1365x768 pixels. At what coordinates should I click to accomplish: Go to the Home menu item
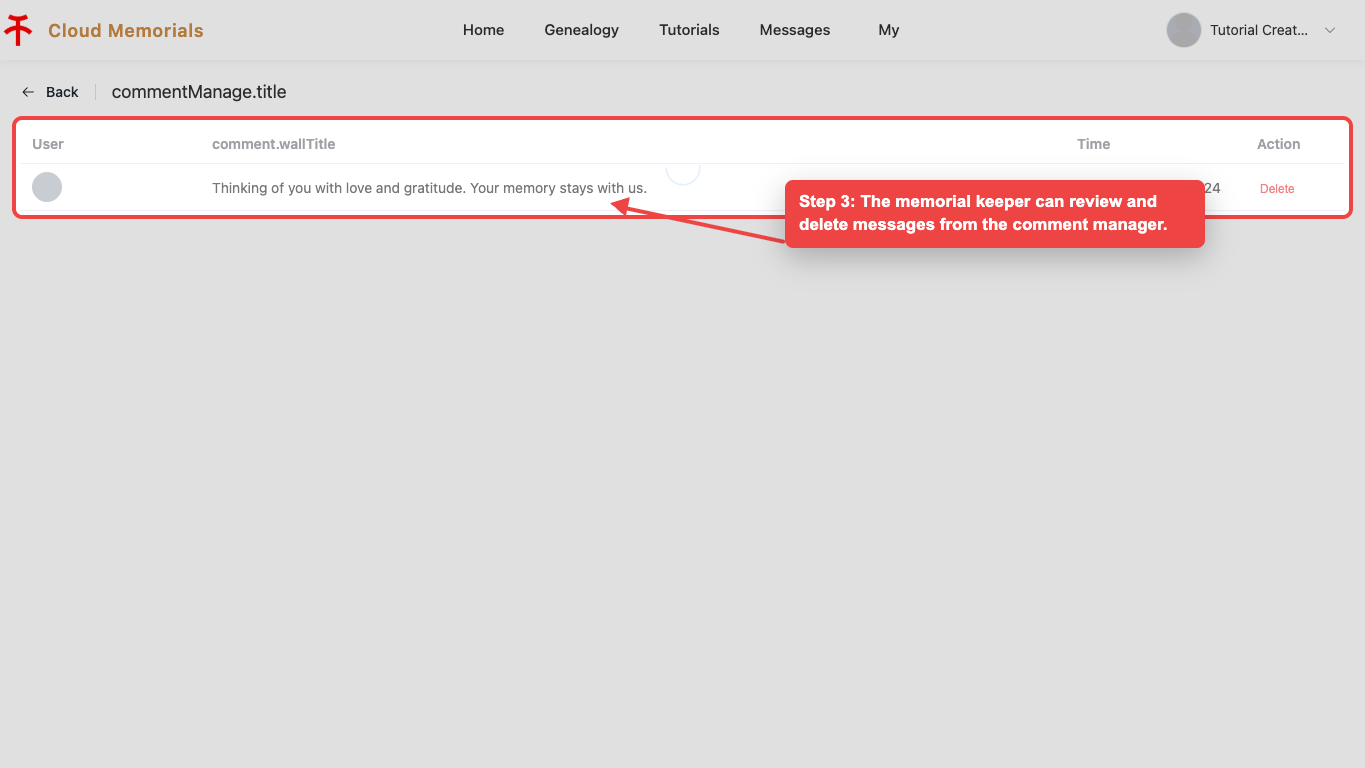click(483, 30)
